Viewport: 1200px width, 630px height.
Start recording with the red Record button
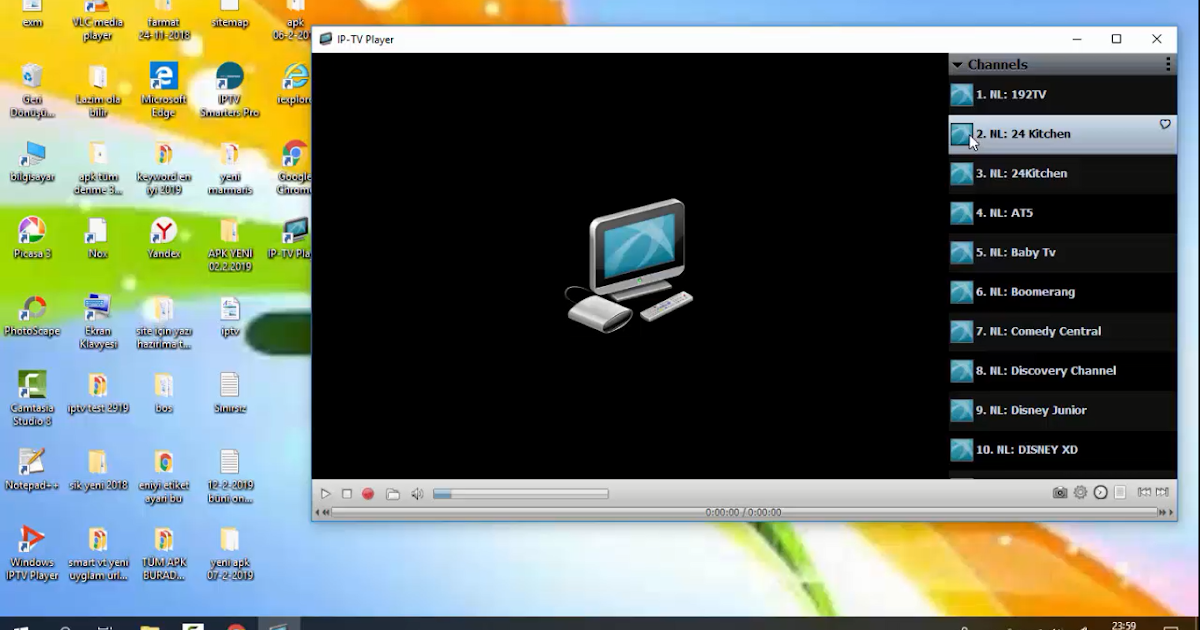[368, 494]
